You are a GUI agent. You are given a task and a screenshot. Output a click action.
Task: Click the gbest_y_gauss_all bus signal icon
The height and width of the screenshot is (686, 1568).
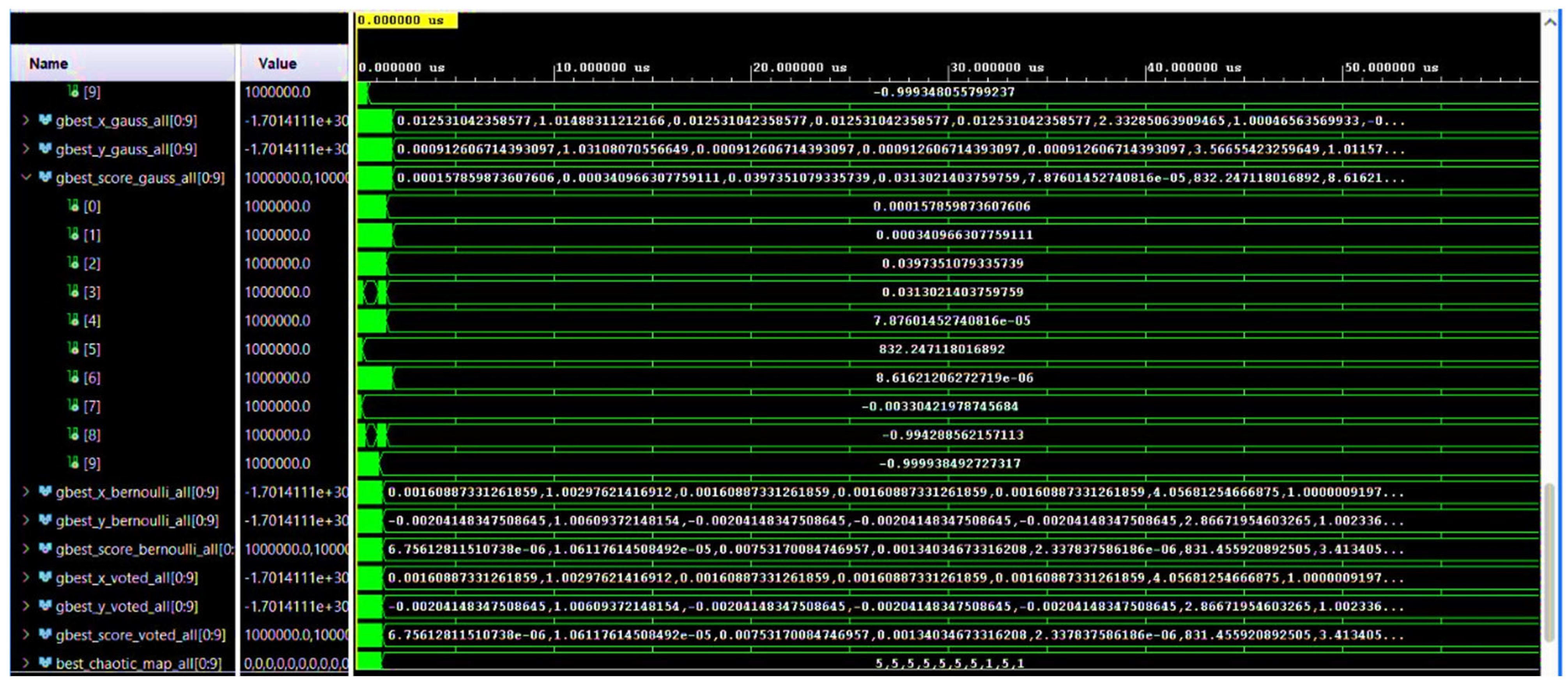[x=45, y=149]
